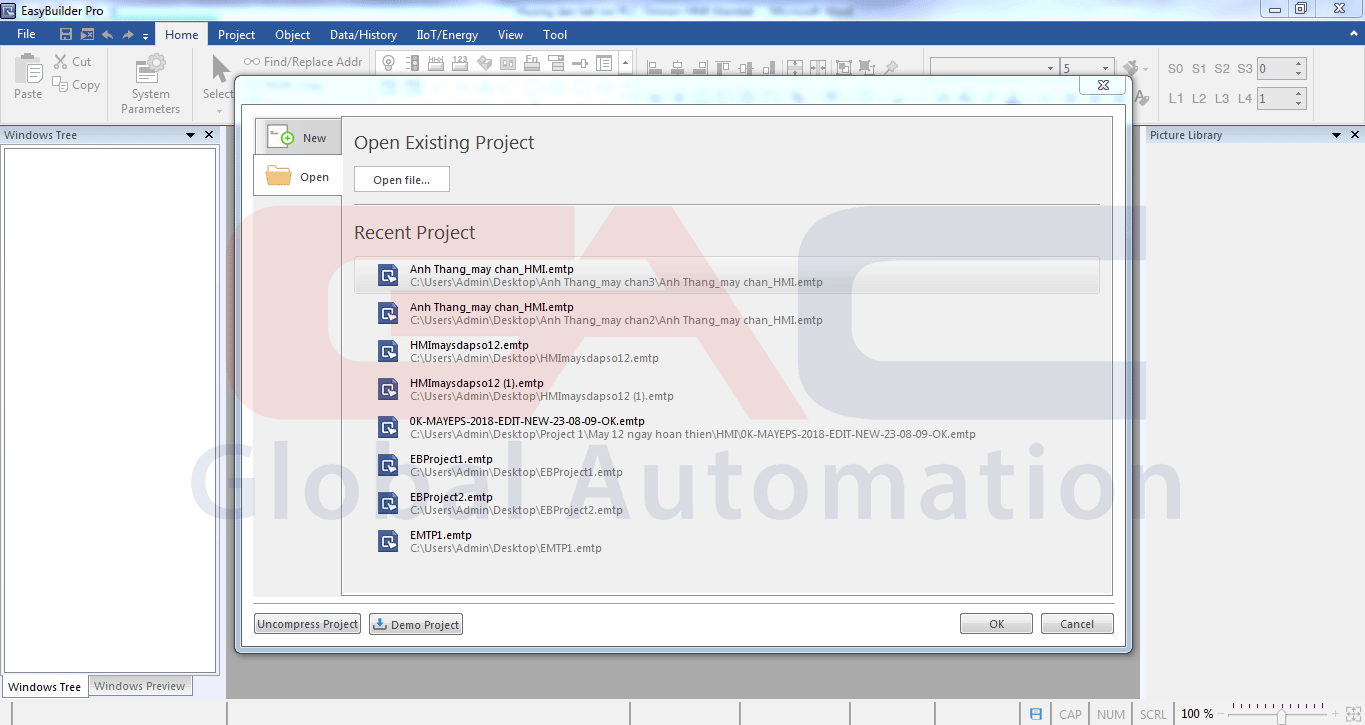Switch to the Project ribbon tab
1365x725 pixels.
[x=237, y=35]
